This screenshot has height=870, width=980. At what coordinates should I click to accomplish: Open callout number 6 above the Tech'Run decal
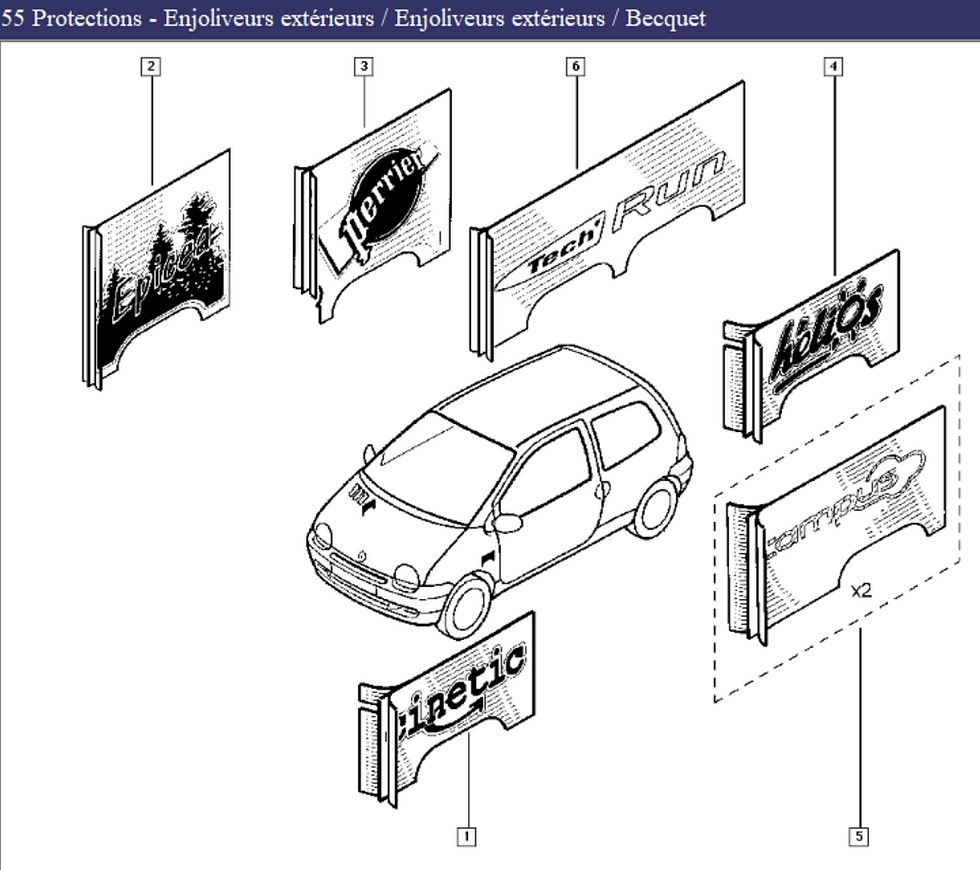576,66
